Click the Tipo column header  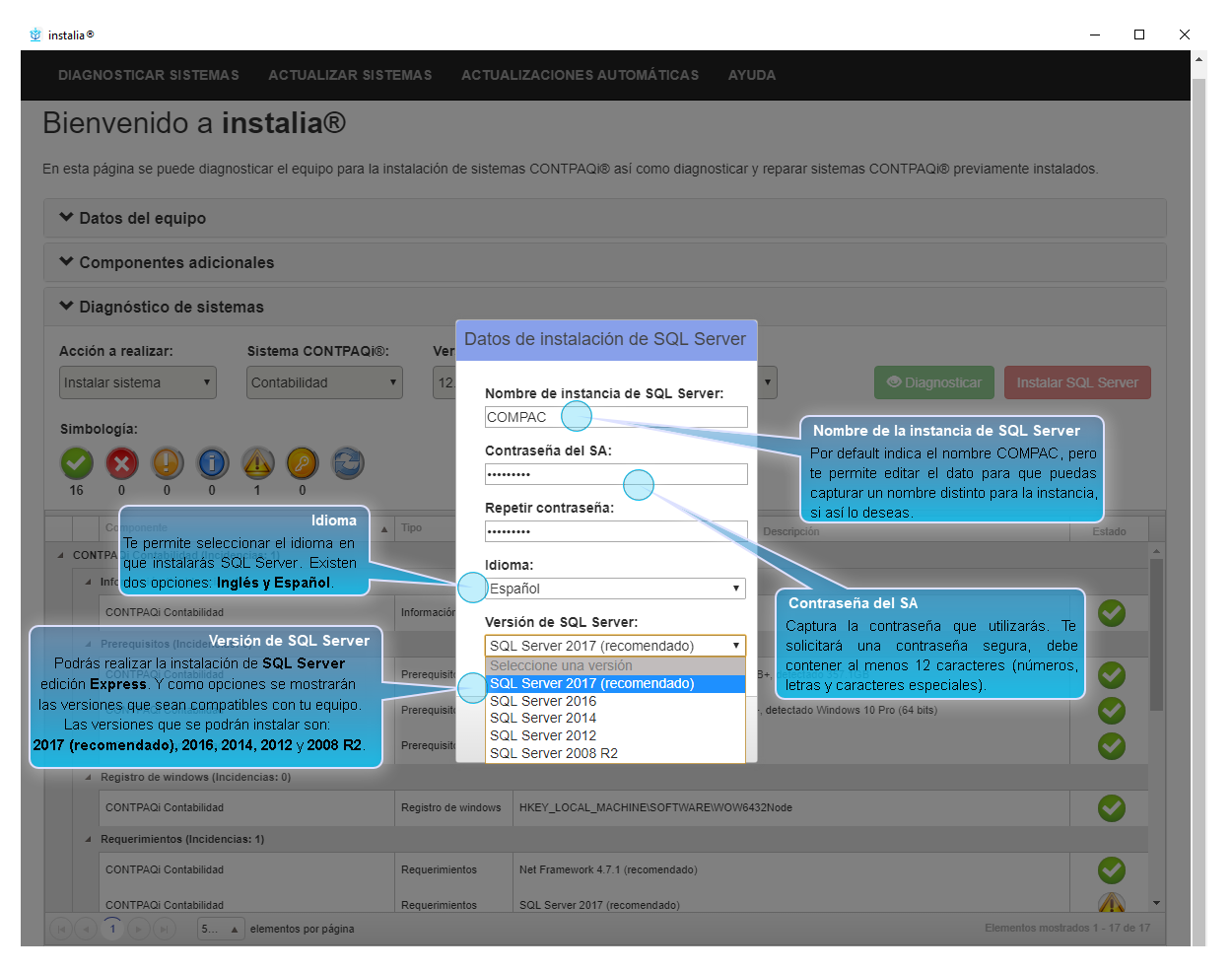coord(411,528)
